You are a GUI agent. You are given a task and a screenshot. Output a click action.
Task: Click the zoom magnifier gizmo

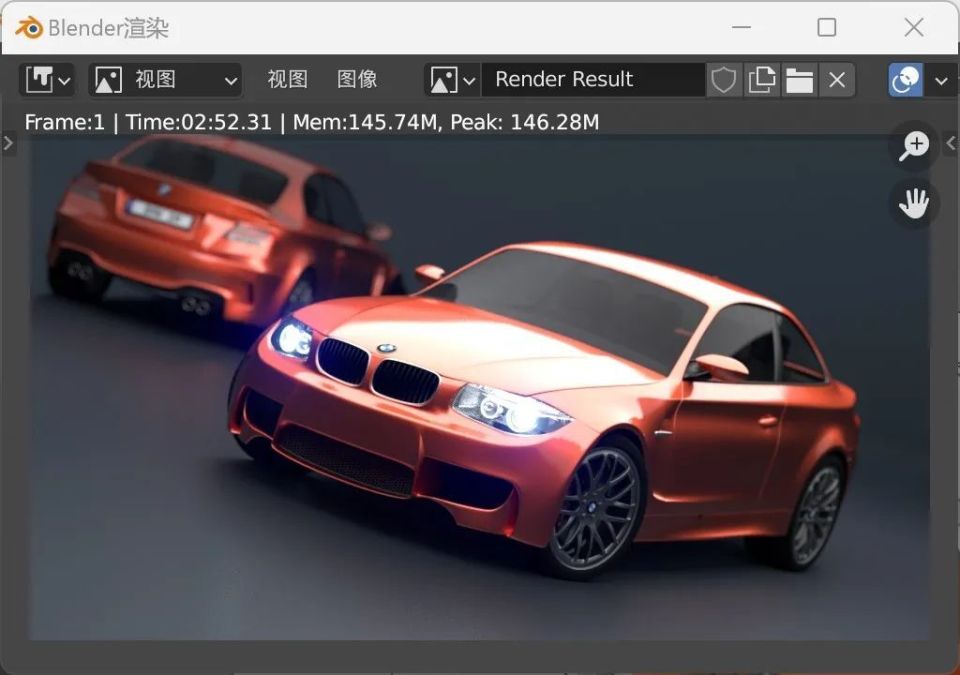tap(914, 146)
